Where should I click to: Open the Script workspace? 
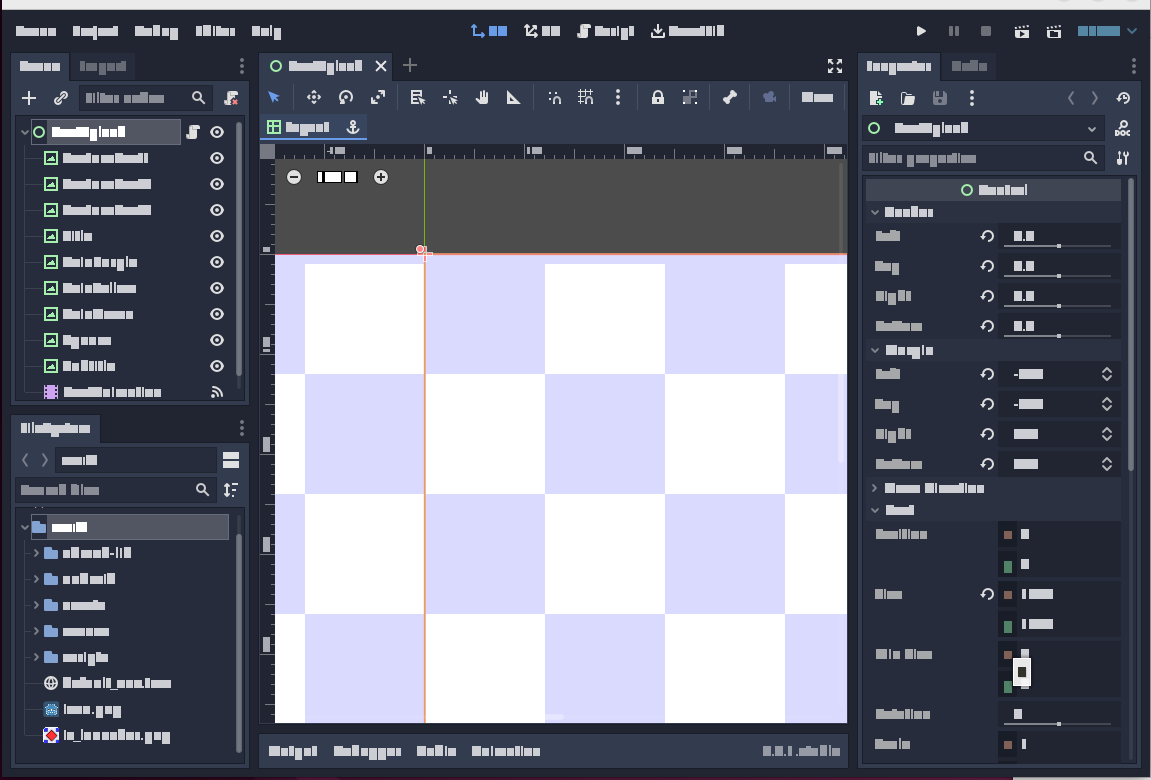point(605,31)
